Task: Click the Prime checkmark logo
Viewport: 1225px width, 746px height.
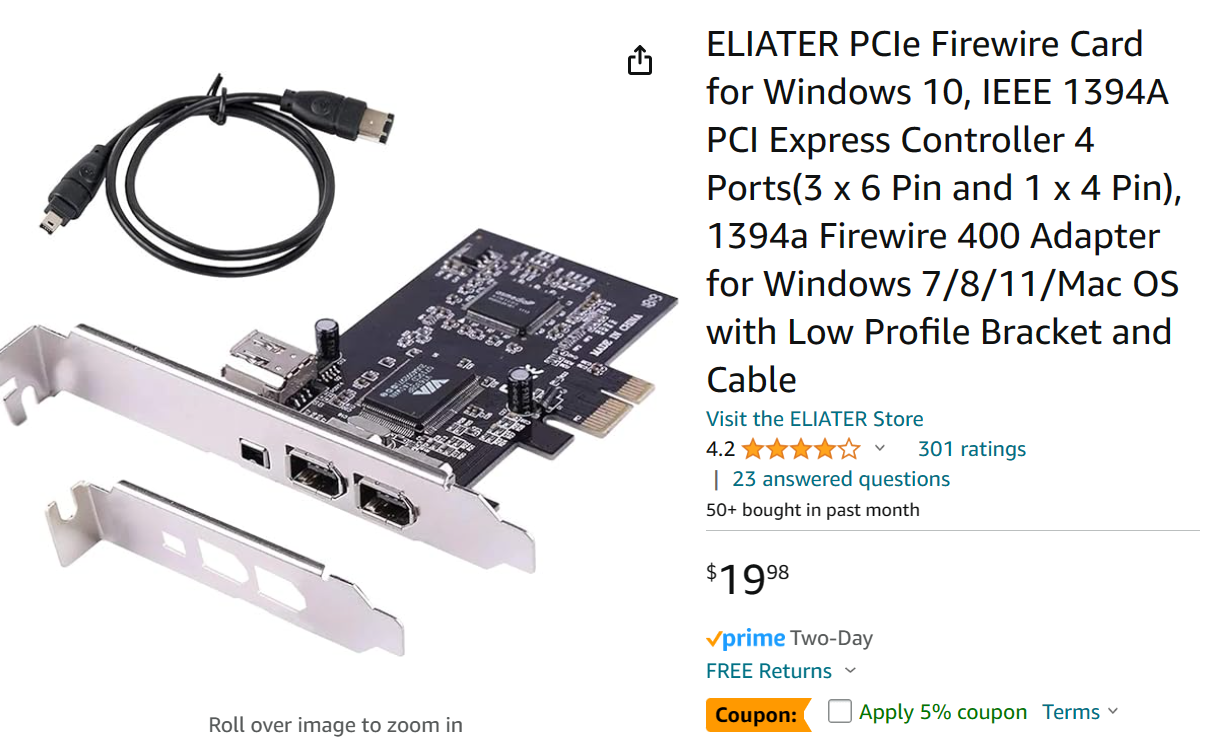Action: coord(745,638)
